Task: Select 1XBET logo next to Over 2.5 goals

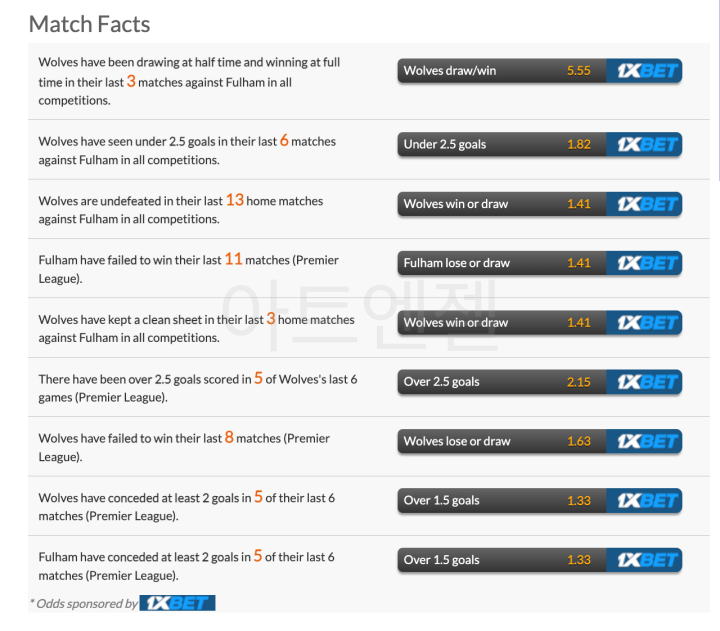Action: tap(647, 382)
